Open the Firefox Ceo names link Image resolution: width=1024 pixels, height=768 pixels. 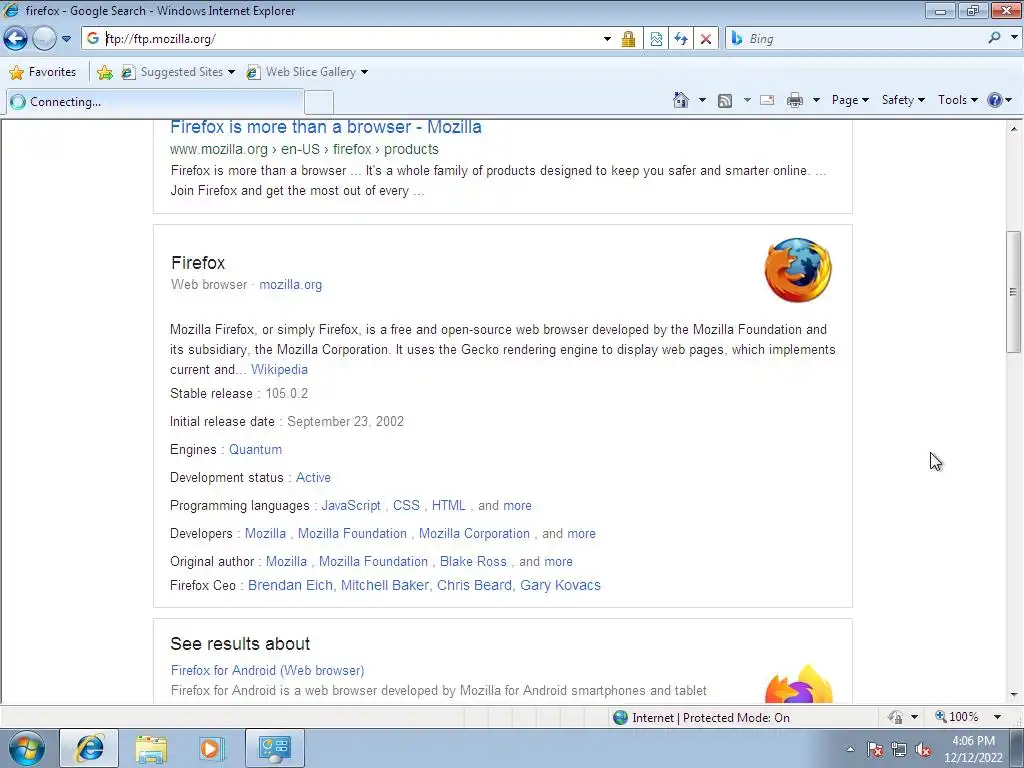pos(424,585)
